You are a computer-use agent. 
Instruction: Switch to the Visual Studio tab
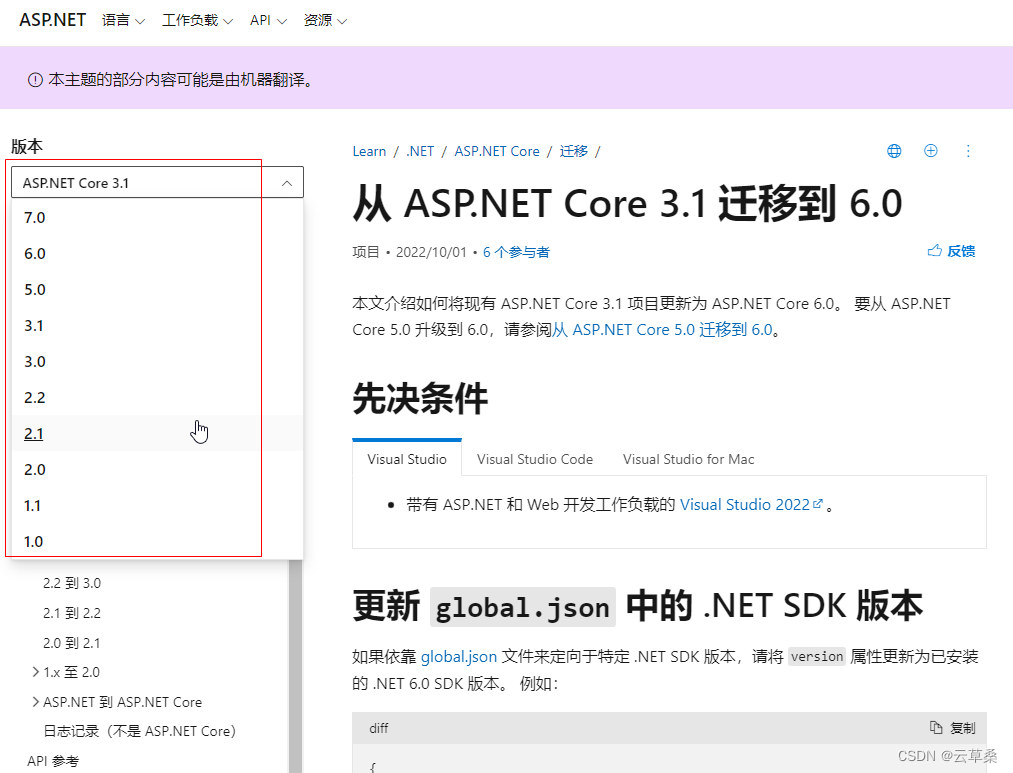coord(407,459)
